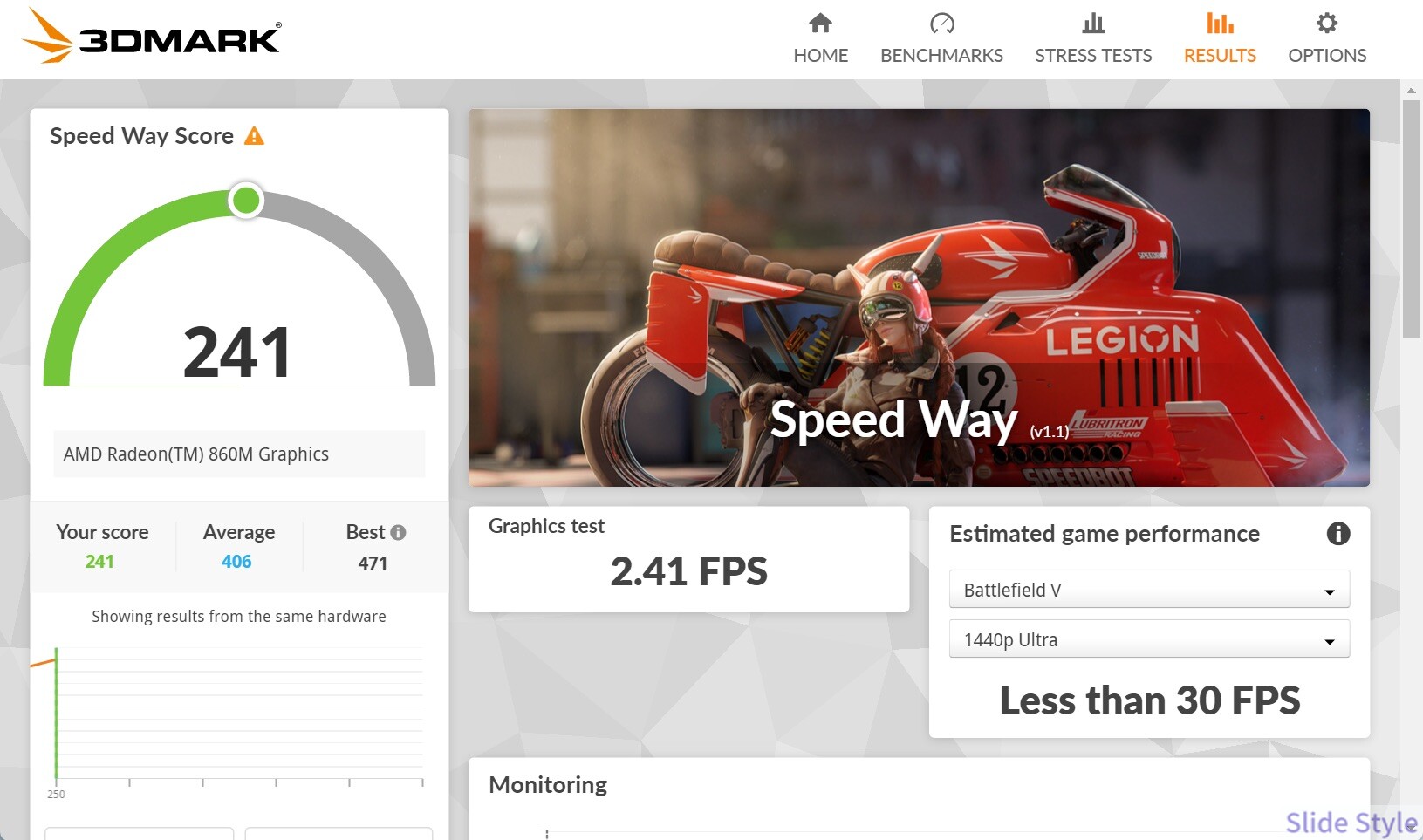Image resolution: width=1423 pixels, height=840 pixels.
Task: Click the vertical scrollbar thumb
Action: tap(1411, 218)
